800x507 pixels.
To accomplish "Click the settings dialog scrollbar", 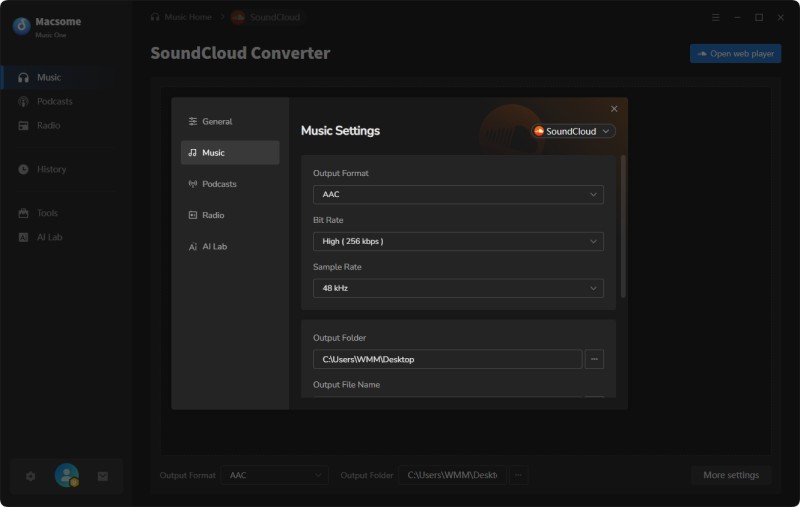I will [x=623, y=226].
